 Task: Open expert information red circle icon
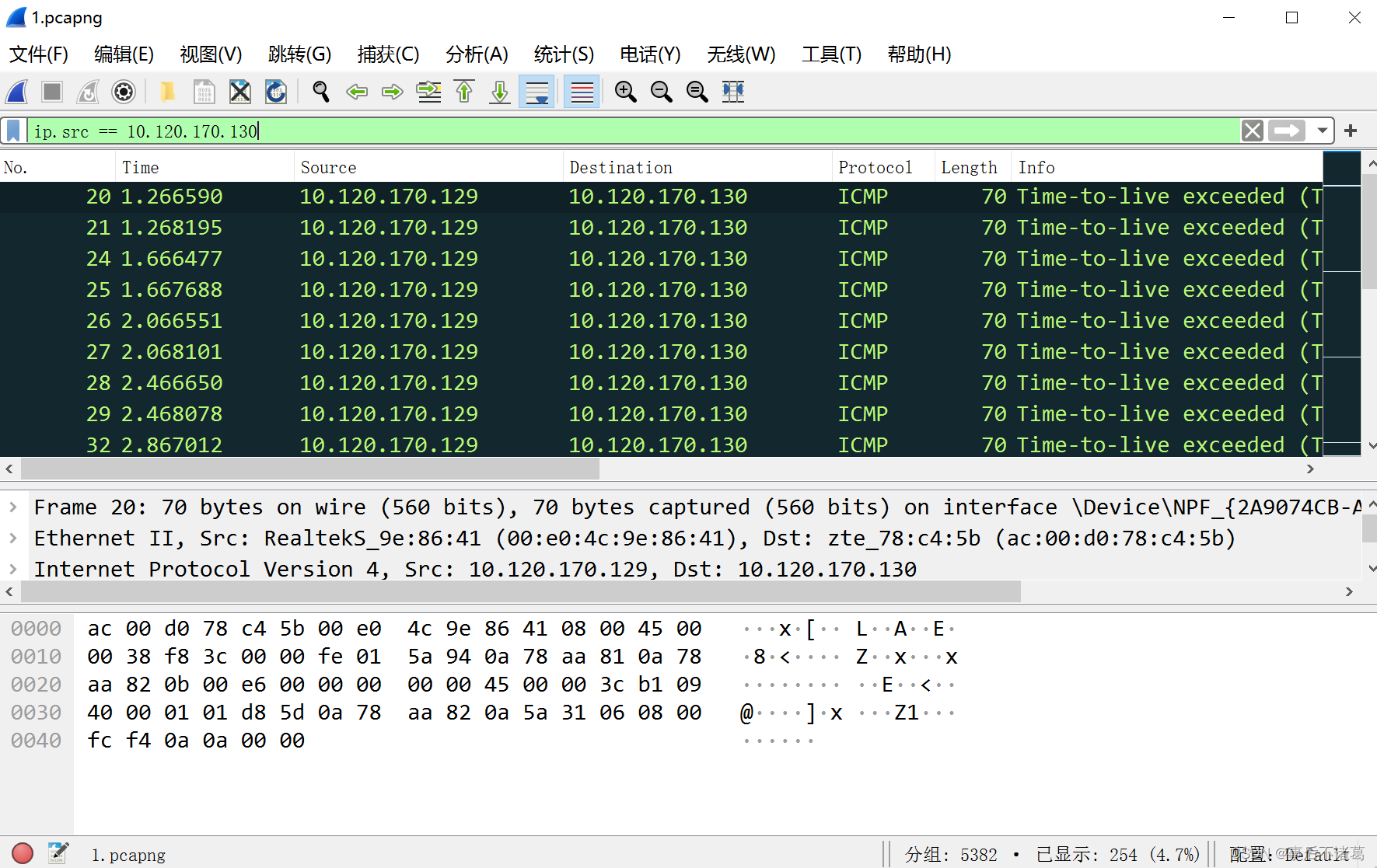pyautogui.click(x=23, y=853)
